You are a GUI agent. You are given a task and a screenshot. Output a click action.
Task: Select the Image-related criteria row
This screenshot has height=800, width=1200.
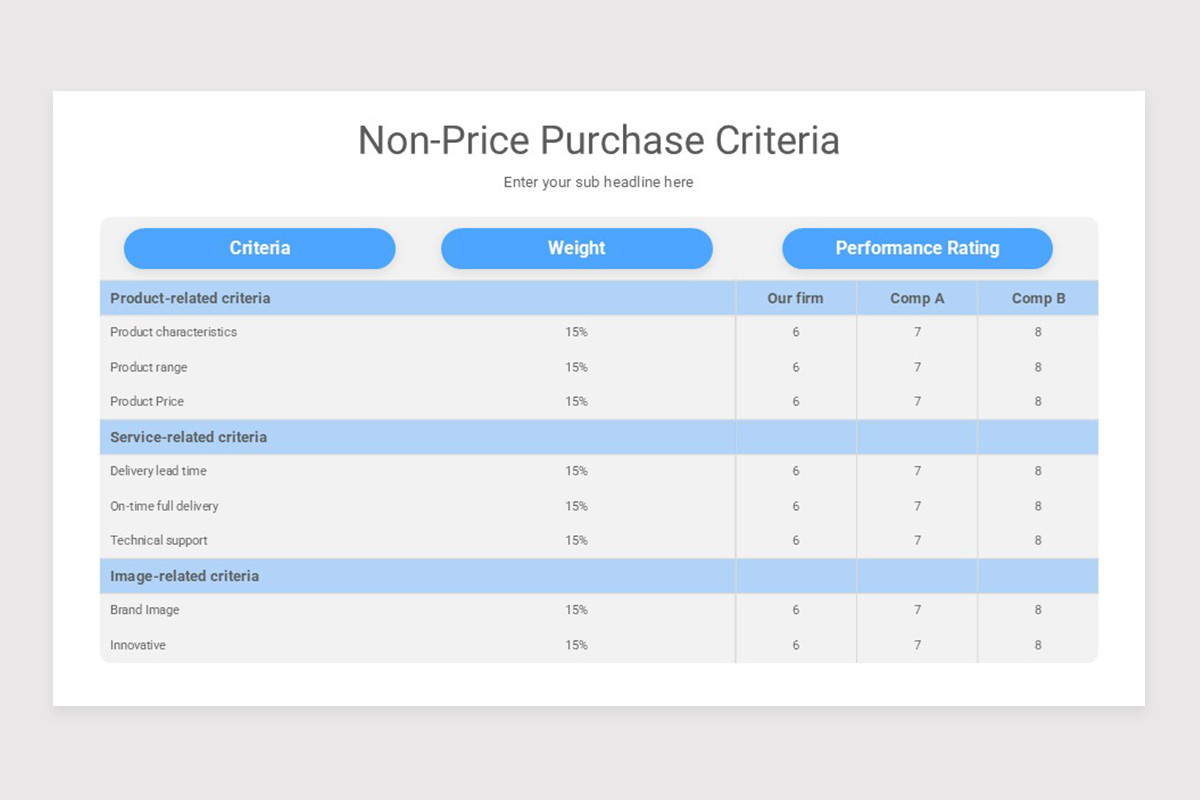click(x=184, y=576)
